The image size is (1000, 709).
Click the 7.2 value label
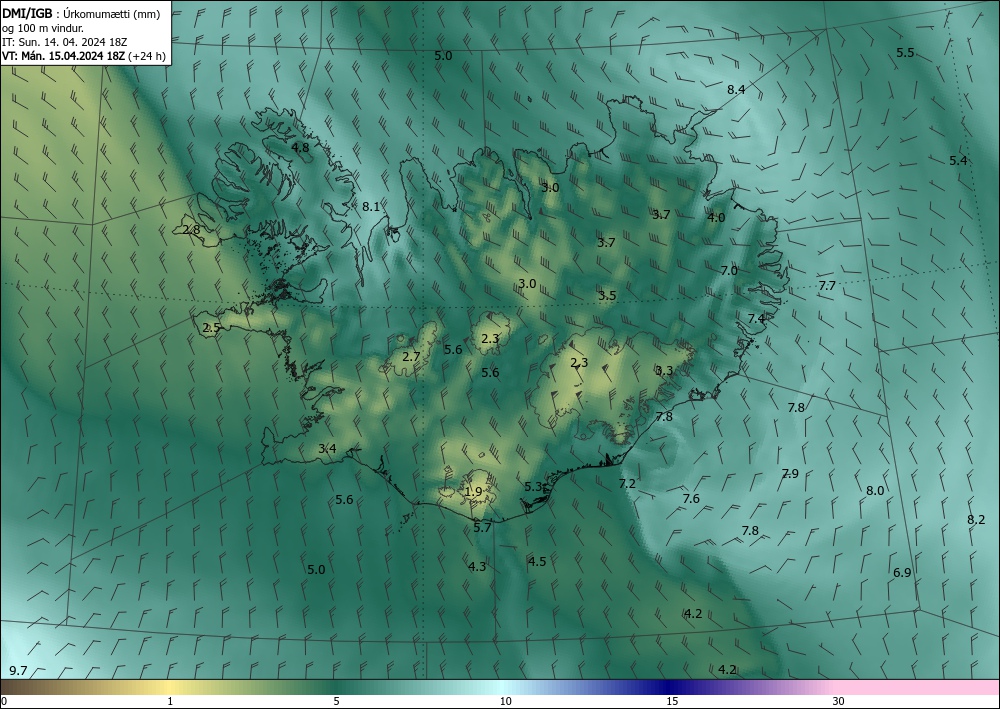tap(628, 484)
